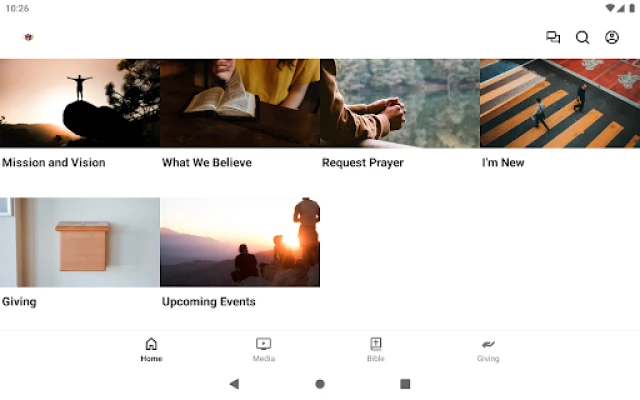Tap the Request Prayer praying hands image
The height and width of the screenshot is (400, 640).
point(400,103)
